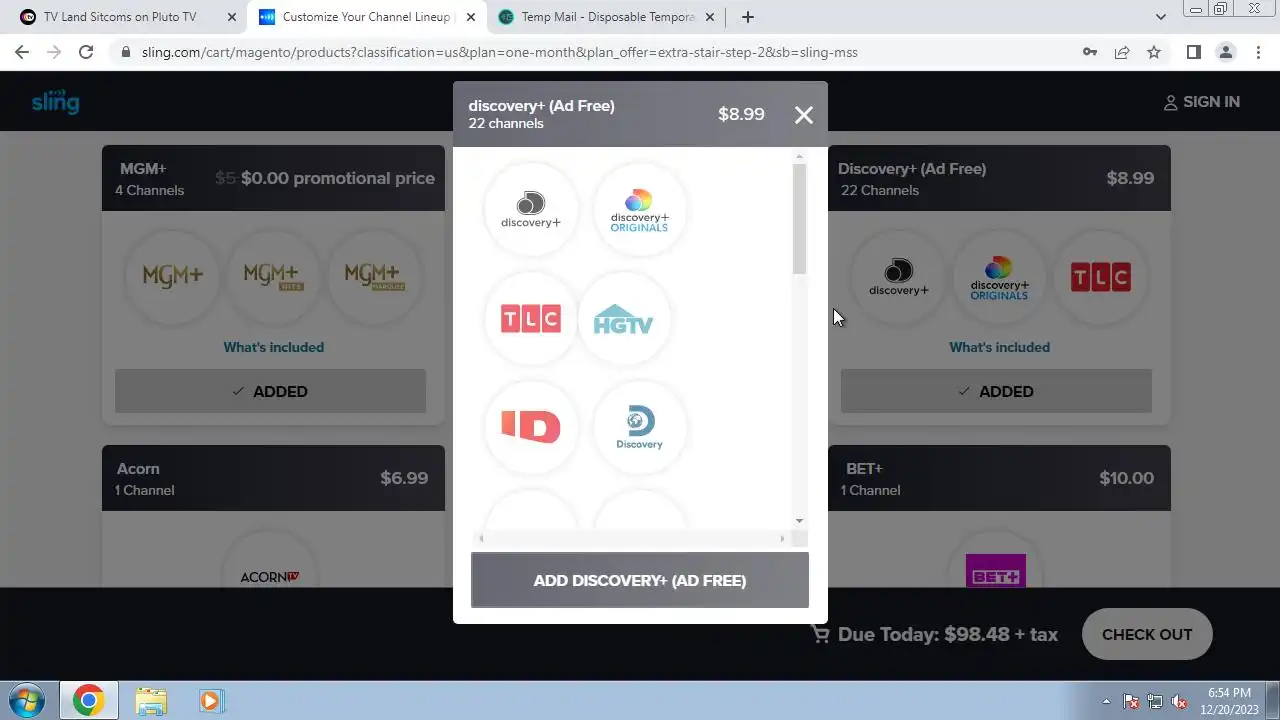Click ADD DISCOVERY+ (AD FREE) button
The height and width of the screenshot is (720, 1280).
point(640,580)
